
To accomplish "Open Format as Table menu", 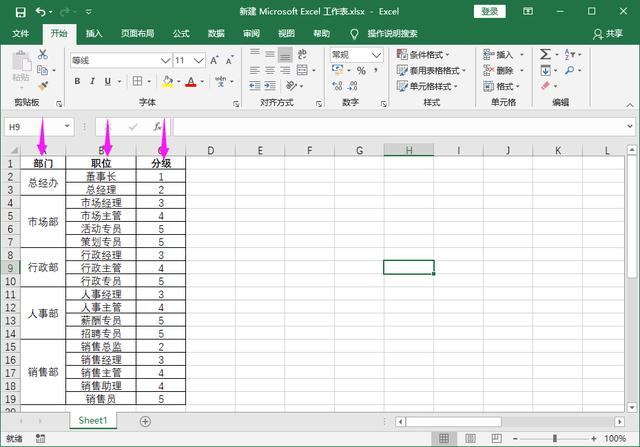I will (x=431, y=71).
